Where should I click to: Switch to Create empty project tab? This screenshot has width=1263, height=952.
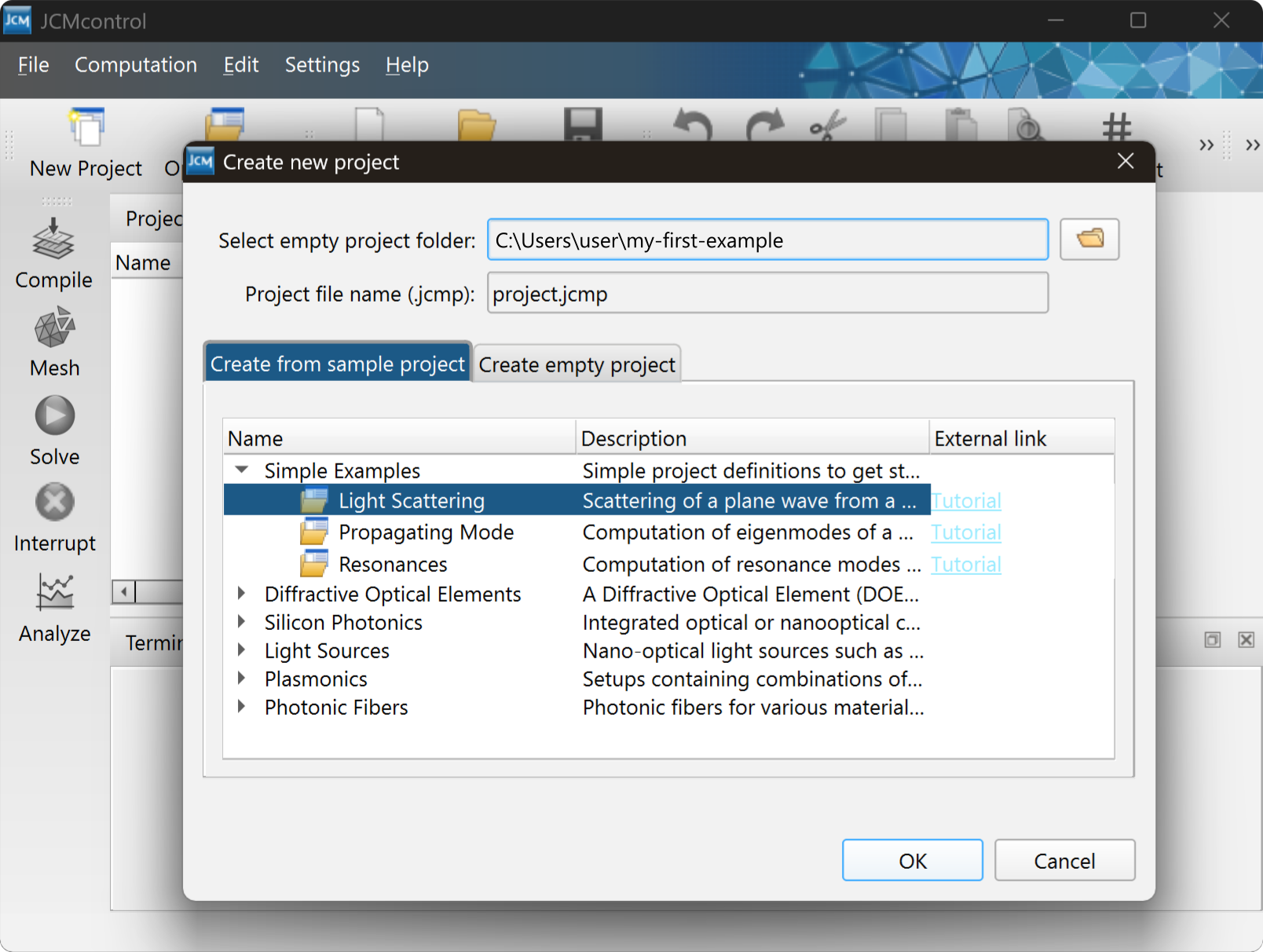(577, 364)
